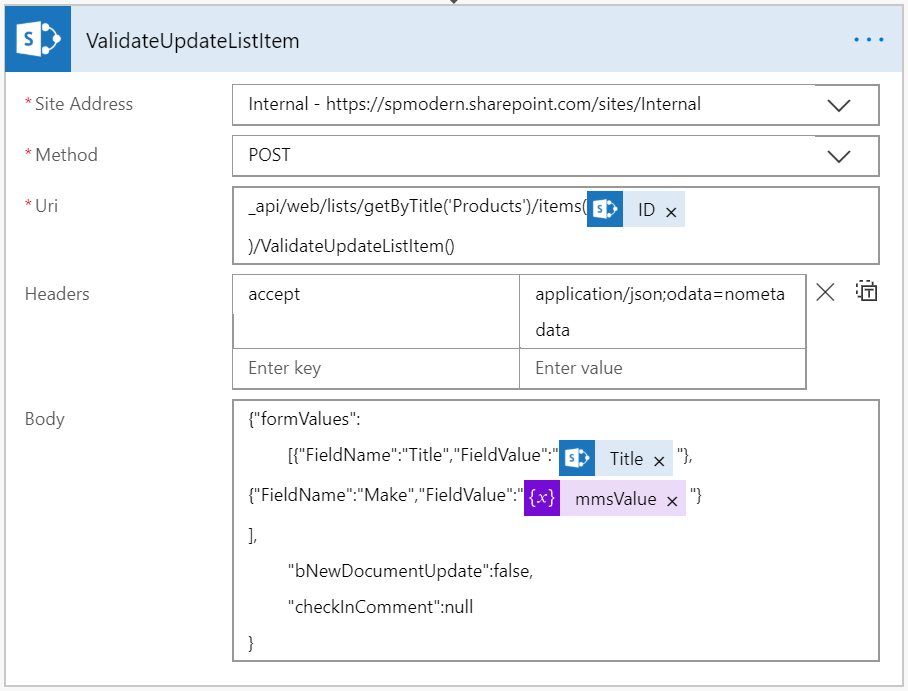Click the Enter value header field
Image resolution: width=908 pixels, height=691 pixels.
tap(662, 368)
